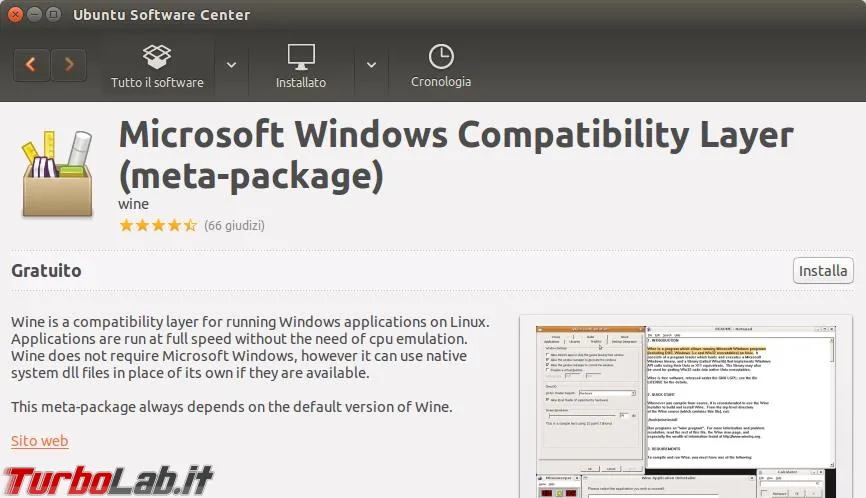Close the Ubuntu Software Center window
The height and width of the screenshot is (498, 866).
click(x=15, y=14)
